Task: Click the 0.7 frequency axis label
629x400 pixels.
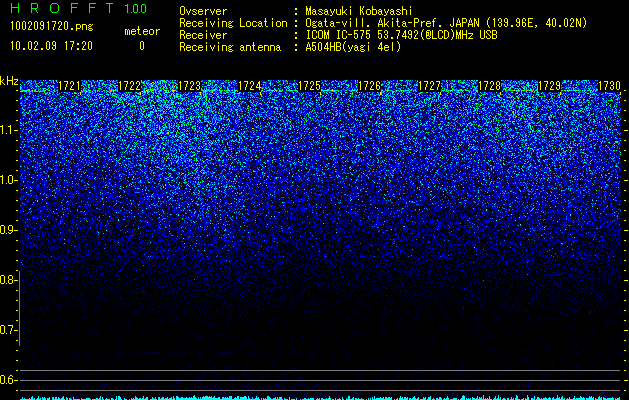Action: (x=9, y=330)
